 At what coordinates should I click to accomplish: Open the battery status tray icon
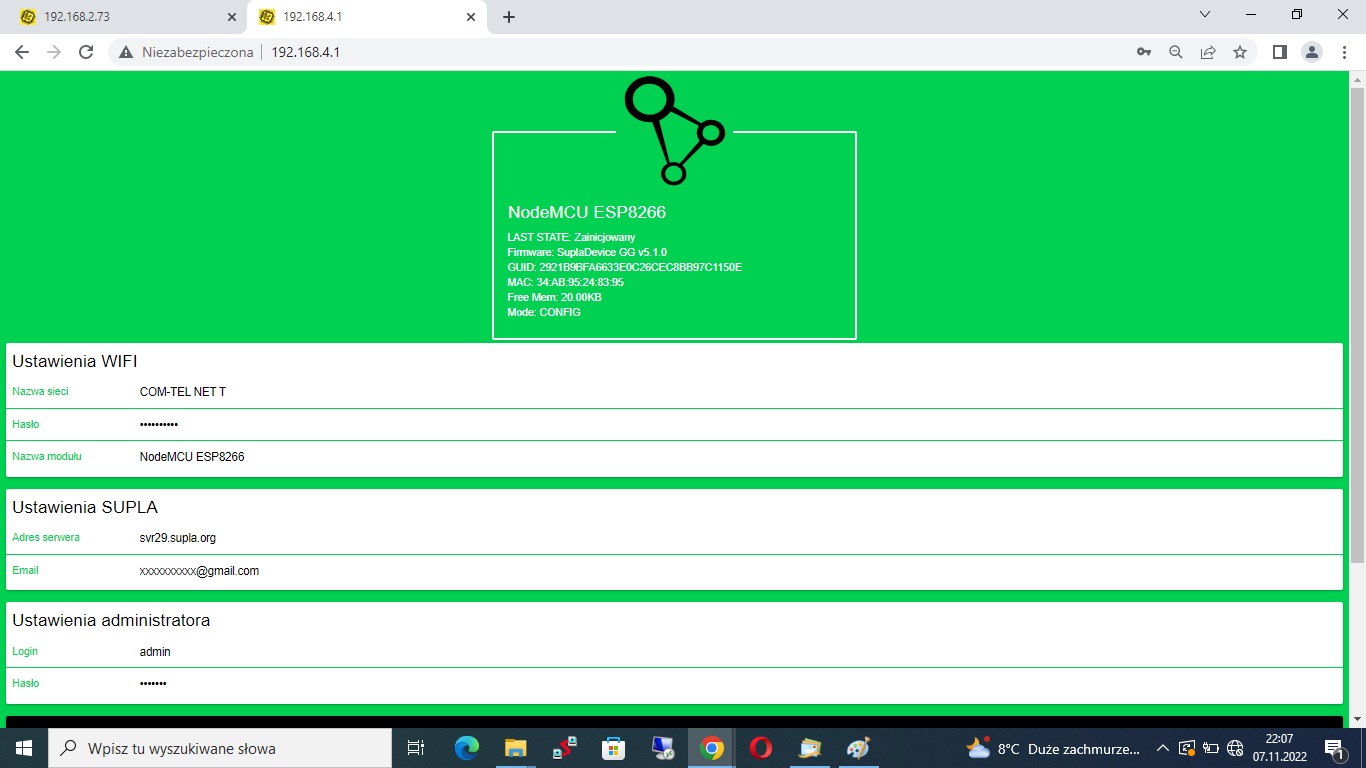(1210, 748)
